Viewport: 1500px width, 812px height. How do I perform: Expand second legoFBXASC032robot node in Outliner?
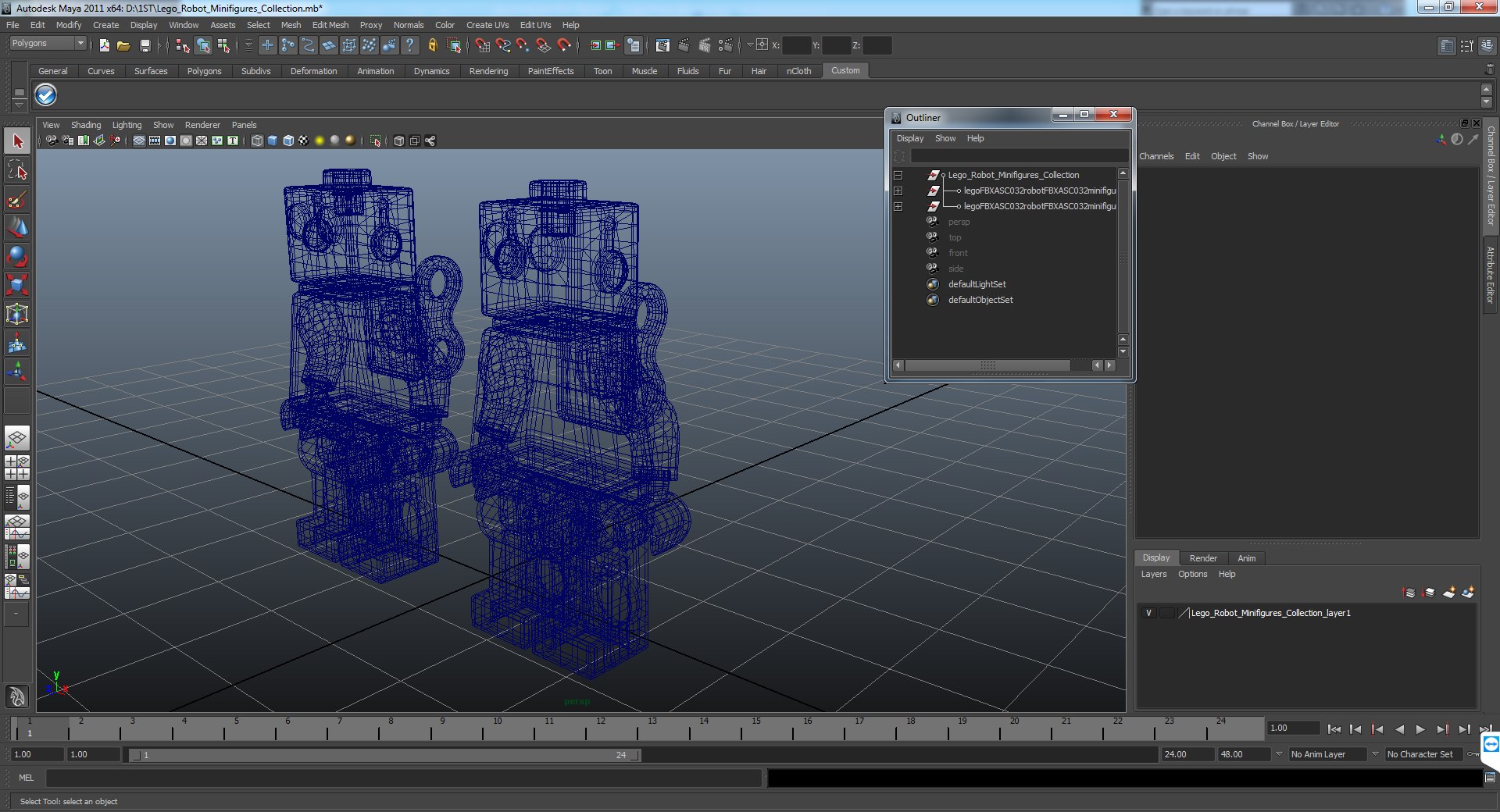[x=898, y=206]
